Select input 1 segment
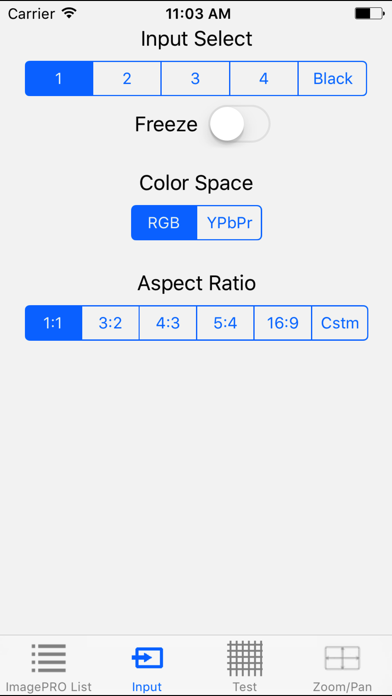Screen dimensions: 392x696 59,79
